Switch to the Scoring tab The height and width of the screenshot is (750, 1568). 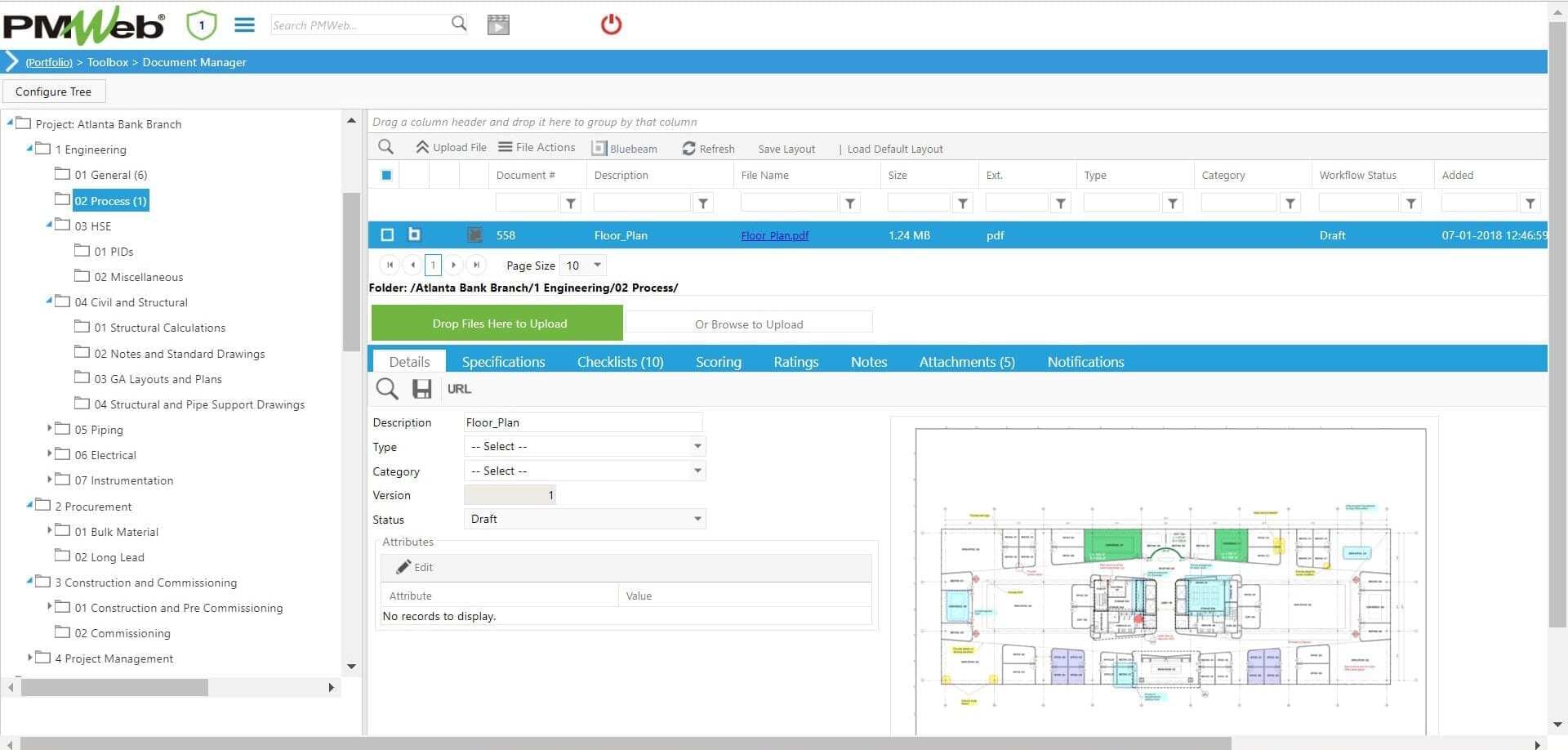[719, 362]
